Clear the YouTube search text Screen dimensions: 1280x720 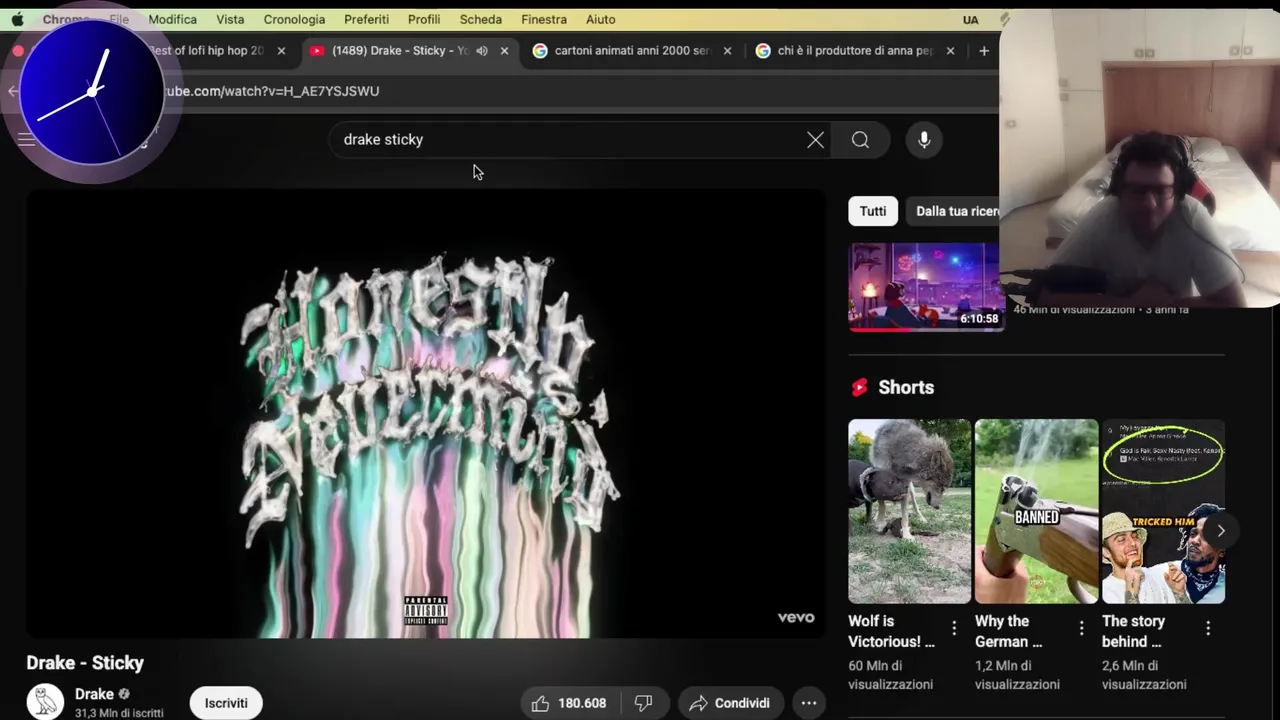pos(816,140)
